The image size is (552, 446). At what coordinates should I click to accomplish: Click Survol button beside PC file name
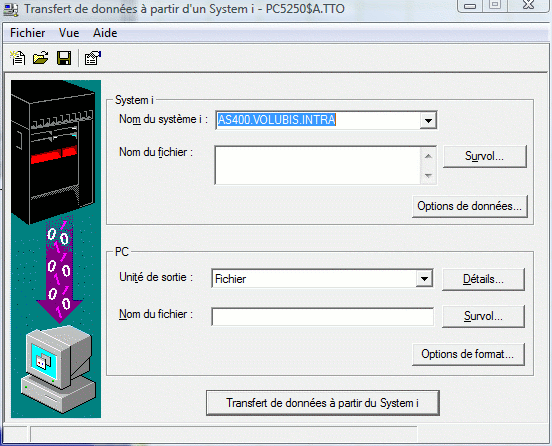point(483,316)
